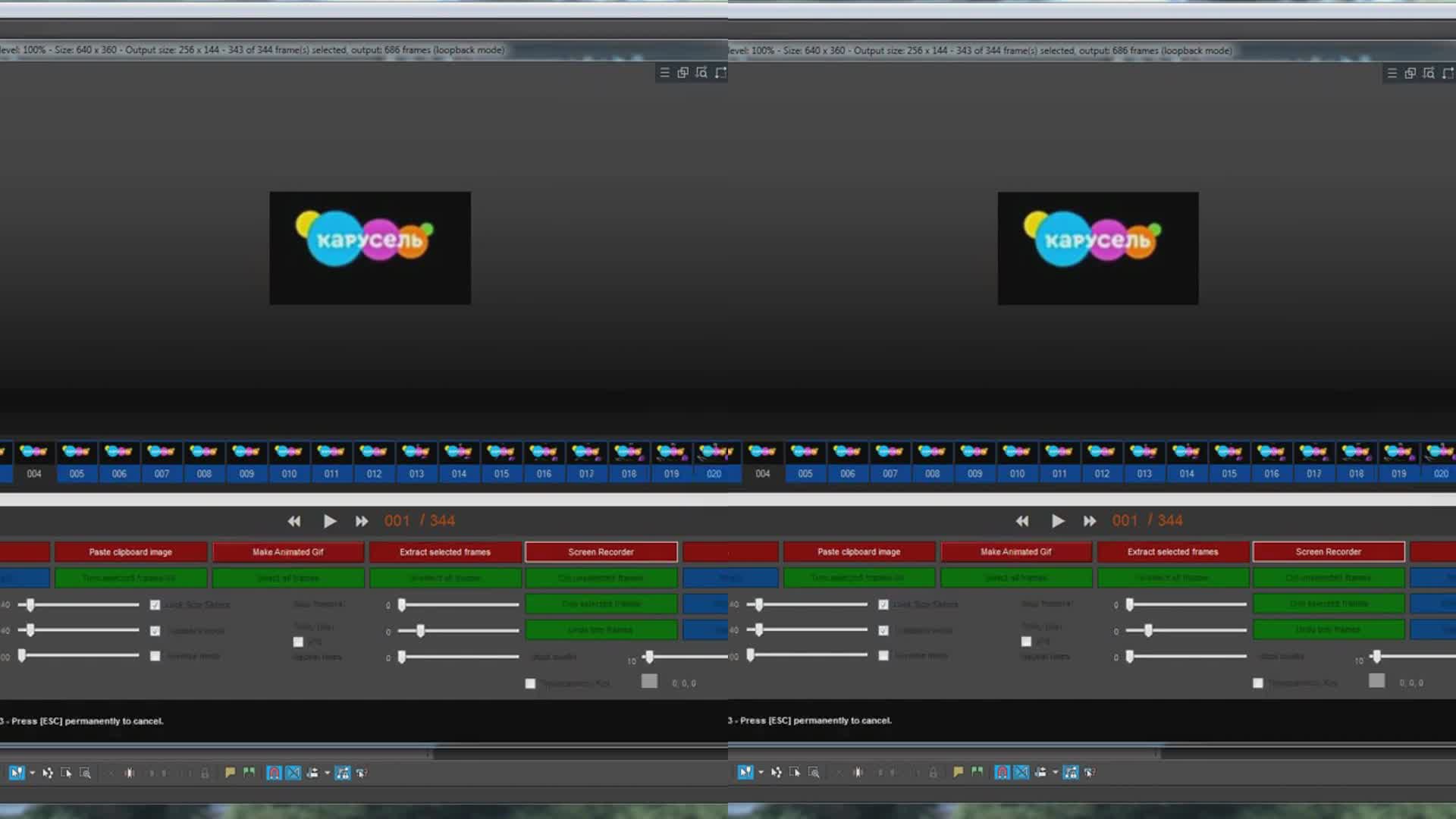The image size is (1456, 819).
Task: Click left preview copy-windows icon
Action: 682,73
